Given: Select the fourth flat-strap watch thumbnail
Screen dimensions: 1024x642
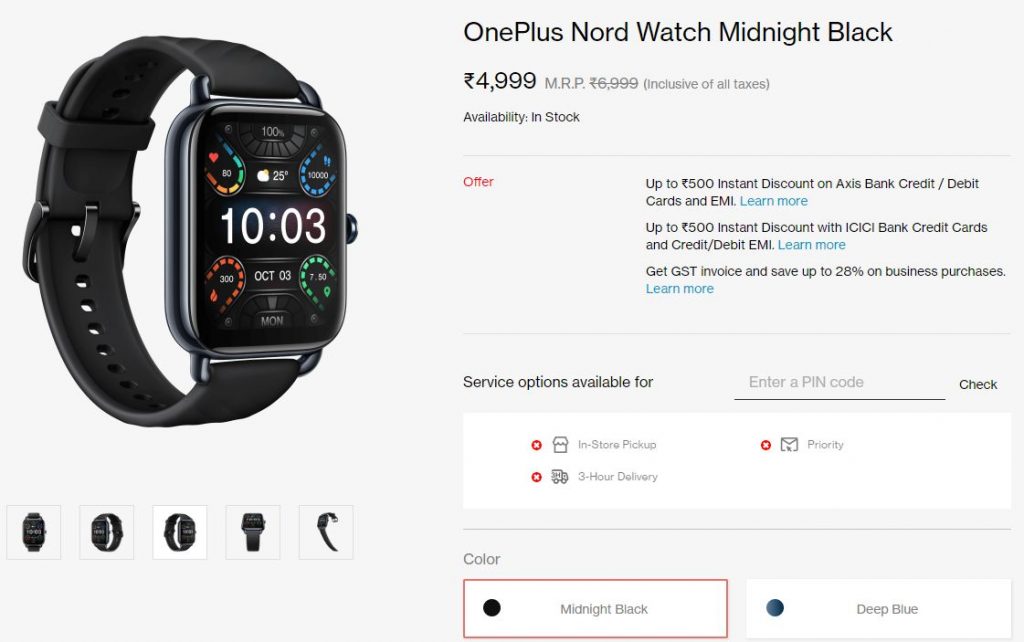Looking at the screenshot, I should coord(253,532).
